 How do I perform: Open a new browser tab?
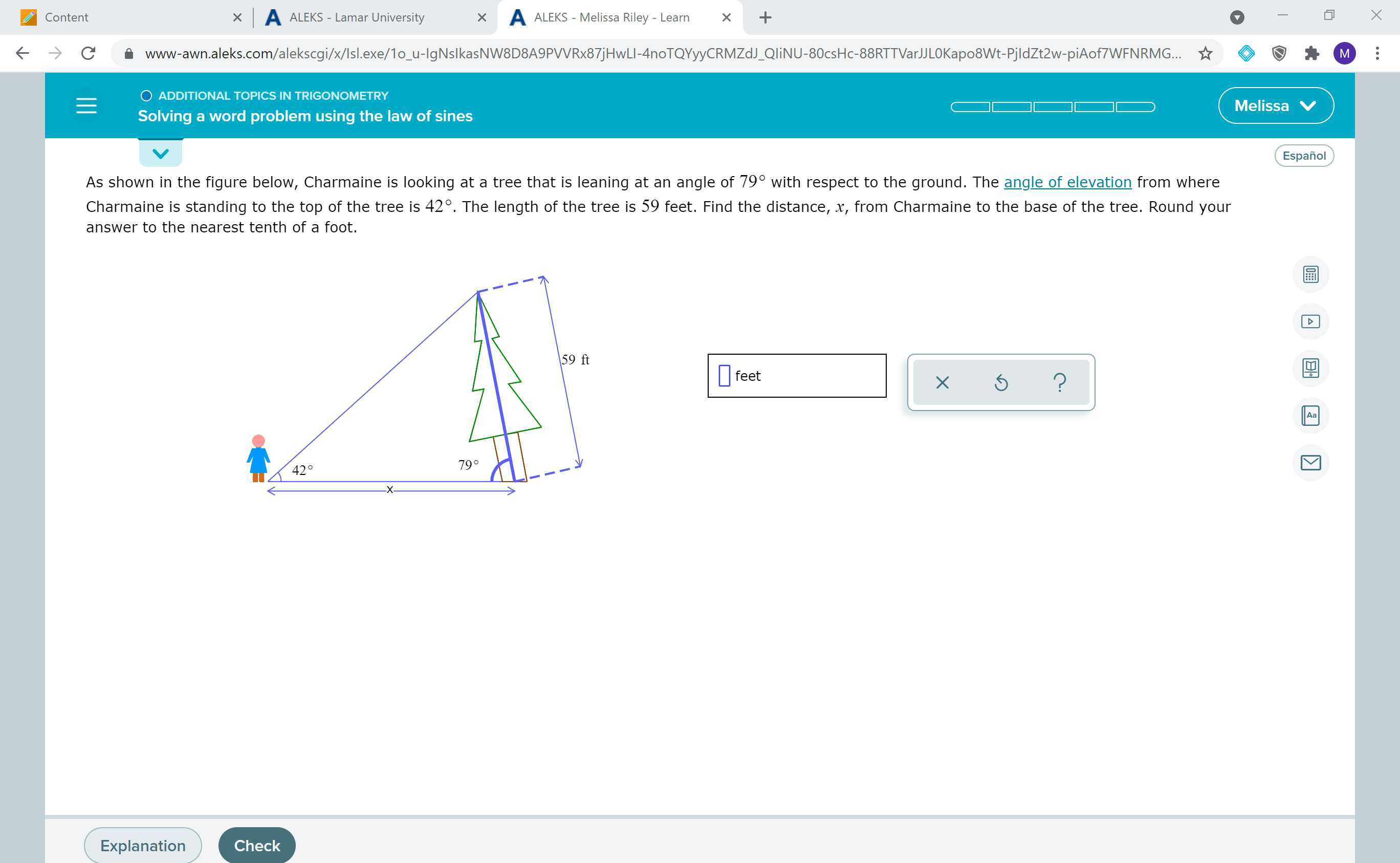click(765, 18)
